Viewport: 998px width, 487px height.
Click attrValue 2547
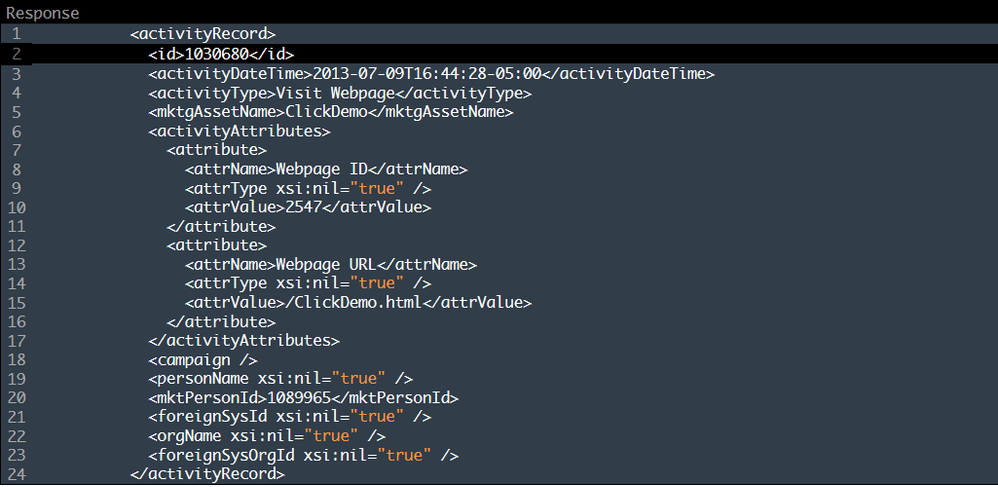(304, 208)
